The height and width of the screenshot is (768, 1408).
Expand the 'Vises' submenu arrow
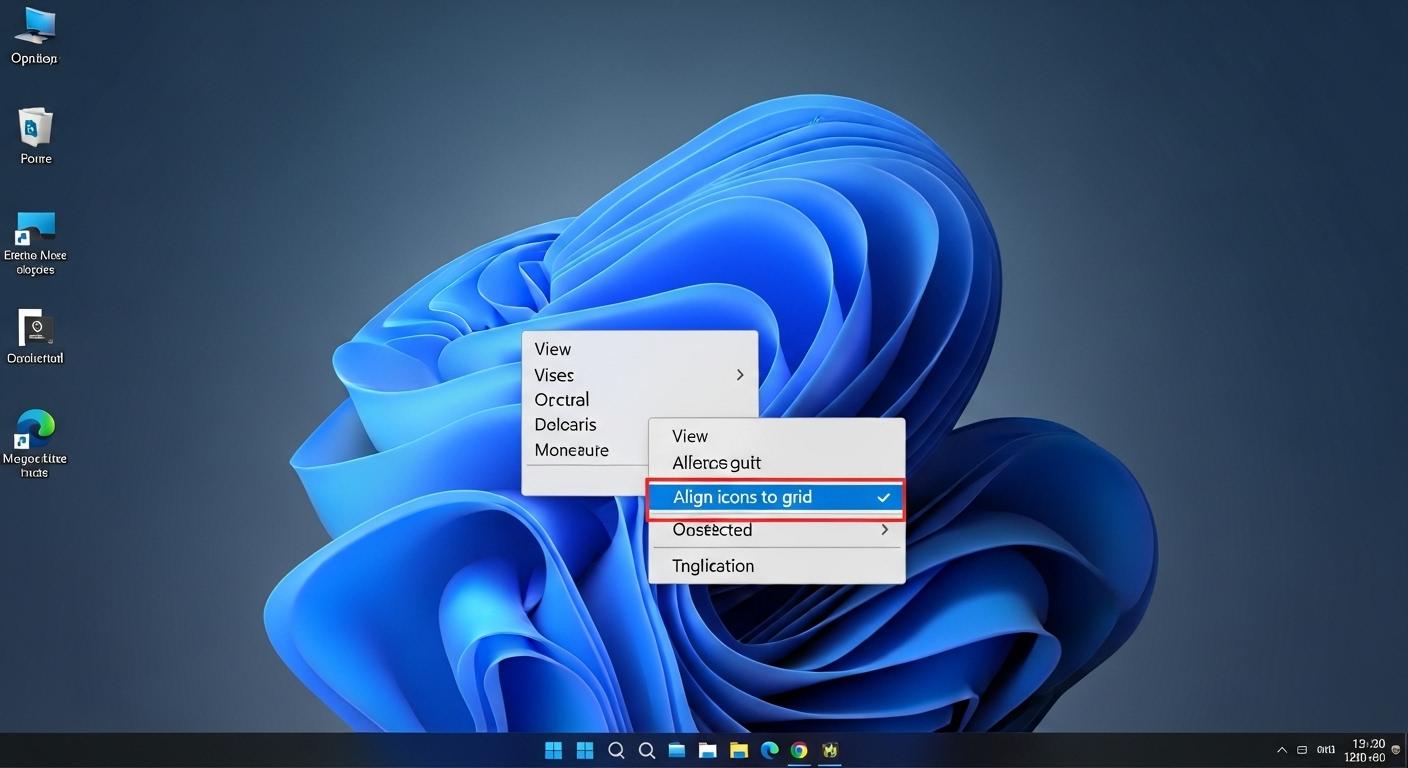pos(740,375)
